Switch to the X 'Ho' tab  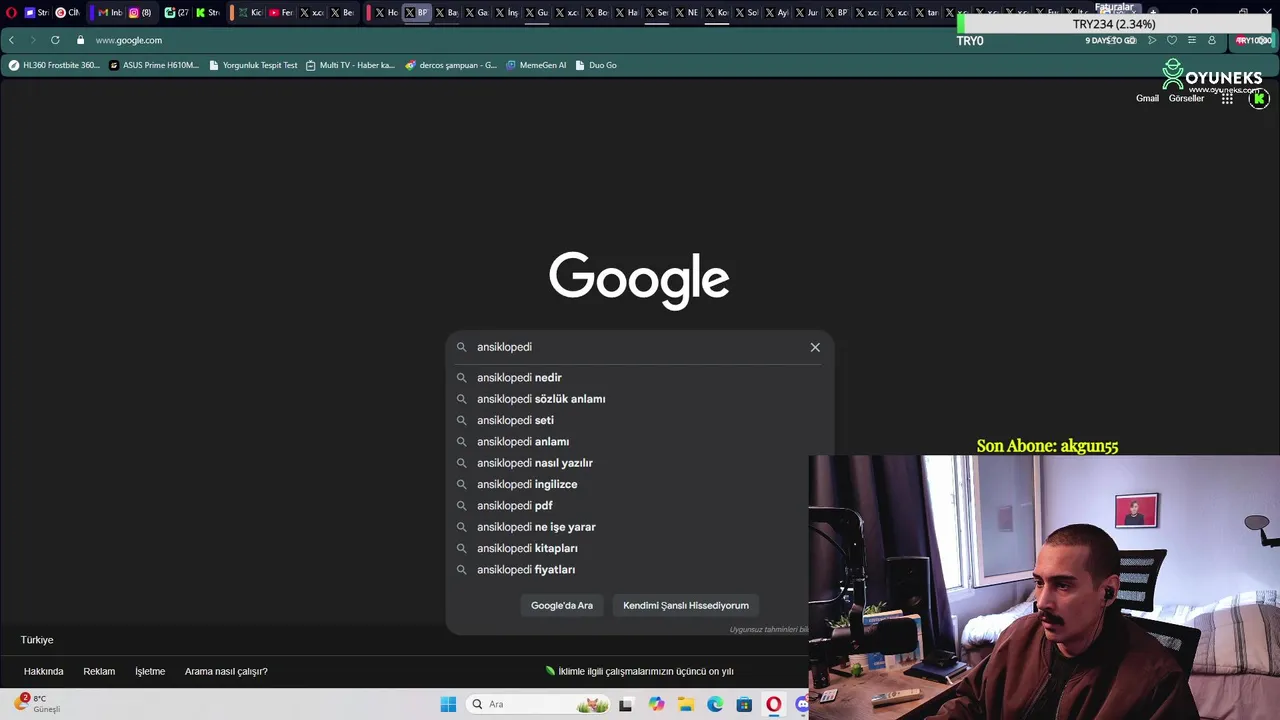[x=386, y=13]
